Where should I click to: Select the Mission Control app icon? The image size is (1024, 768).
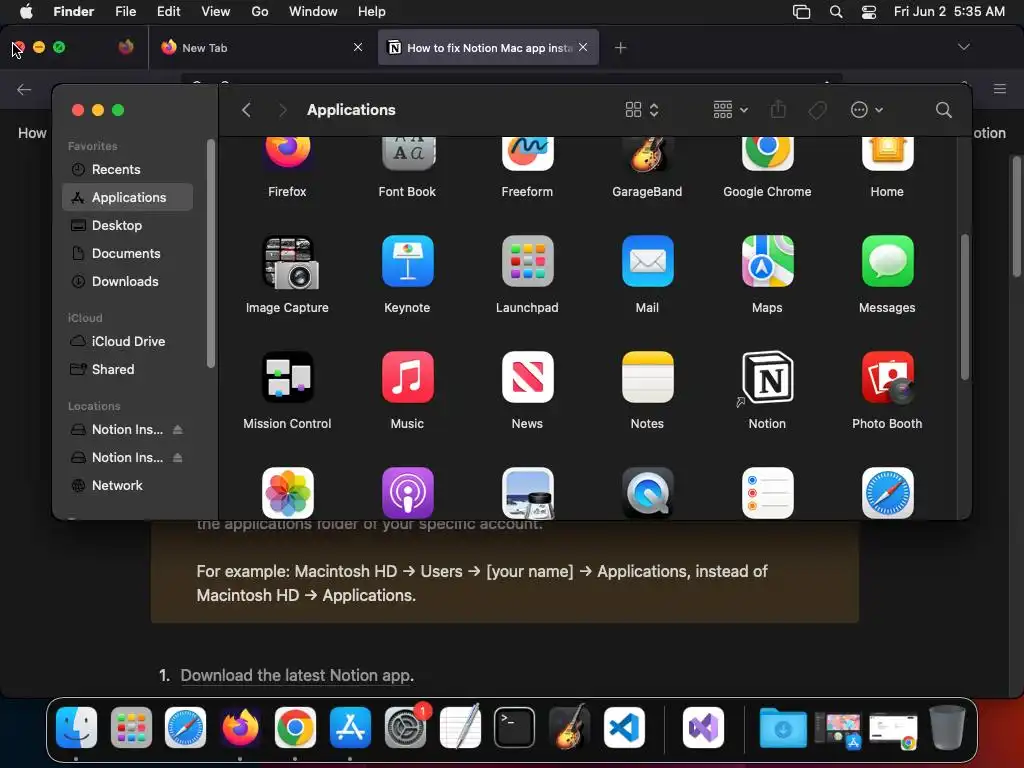coord(287,377)
